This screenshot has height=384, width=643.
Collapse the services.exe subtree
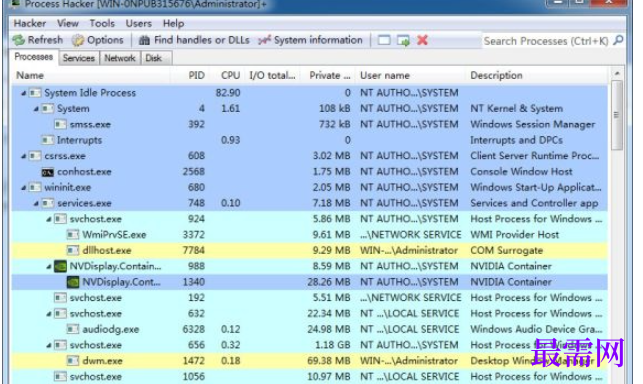[x=36, y=203]
